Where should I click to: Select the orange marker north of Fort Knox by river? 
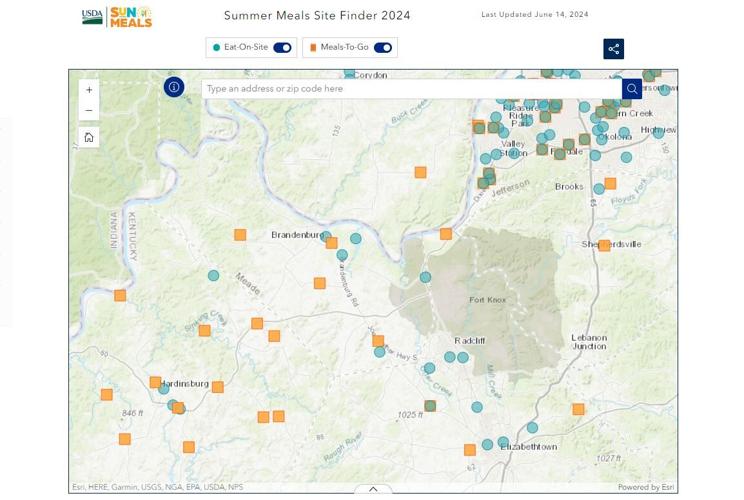[x=446, y=233]
